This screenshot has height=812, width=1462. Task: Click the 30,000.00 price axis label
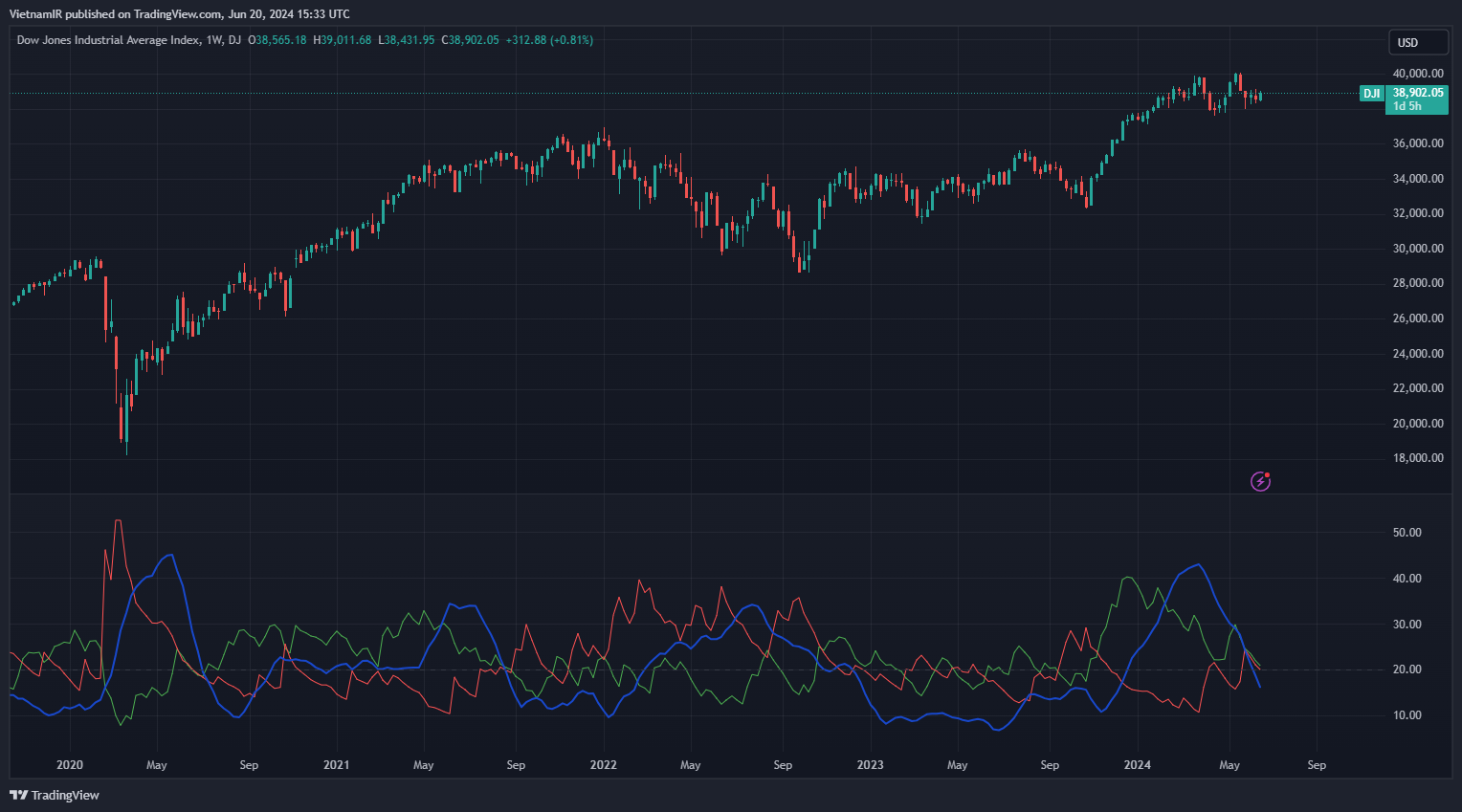[x=1418, y=249]
